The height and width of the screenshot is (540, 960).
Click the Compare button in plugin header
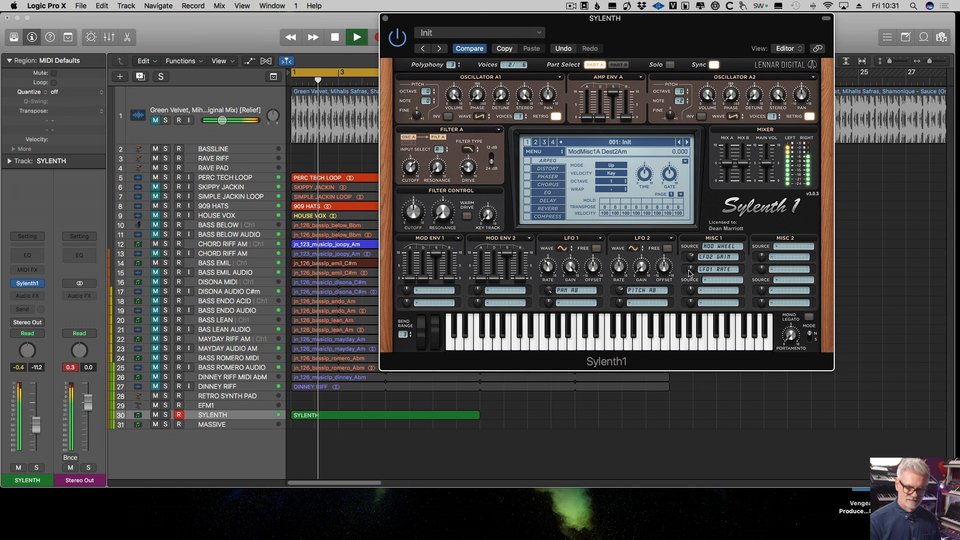pyautogui.click(x=469, y=48)
